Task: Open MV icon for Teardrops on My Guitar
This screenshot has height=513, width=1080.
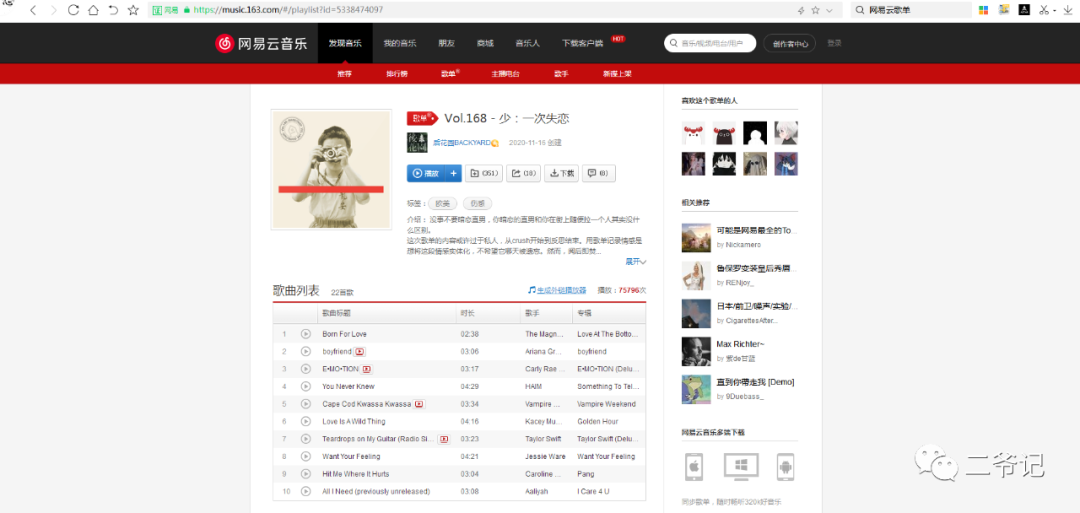Action: (444, 439)
